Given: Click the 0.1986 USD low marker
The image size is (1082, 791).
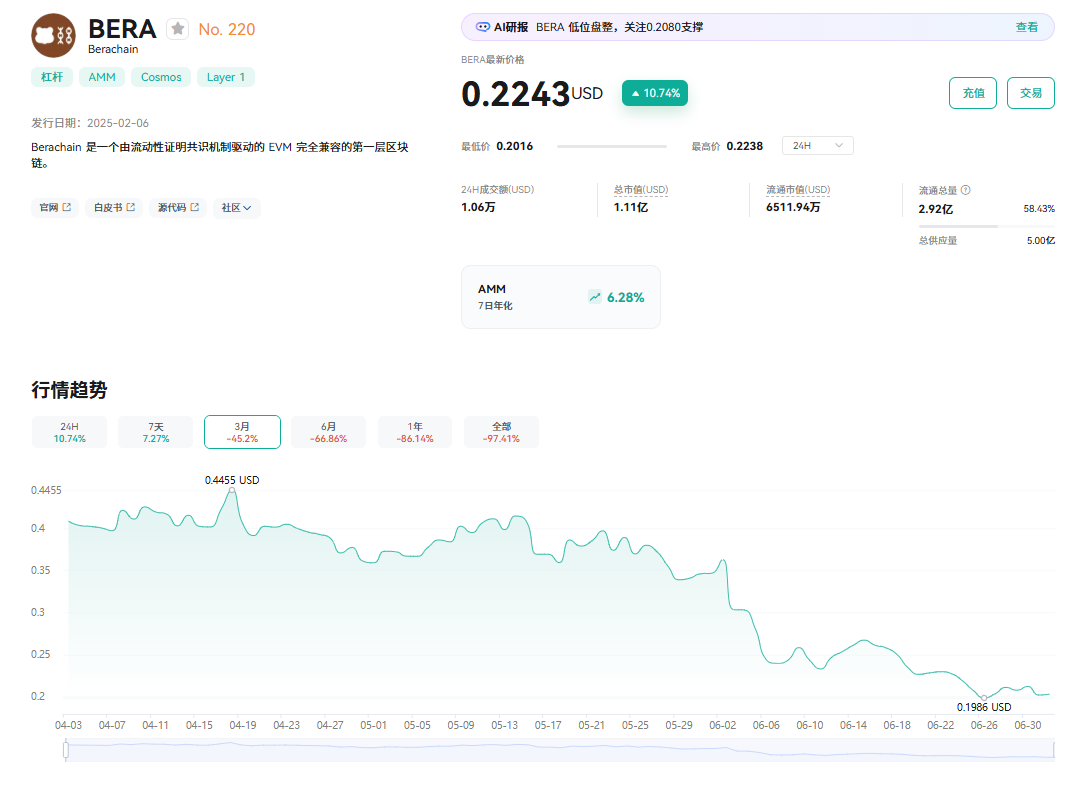Looking at the screenshot, I should (984, 698).
